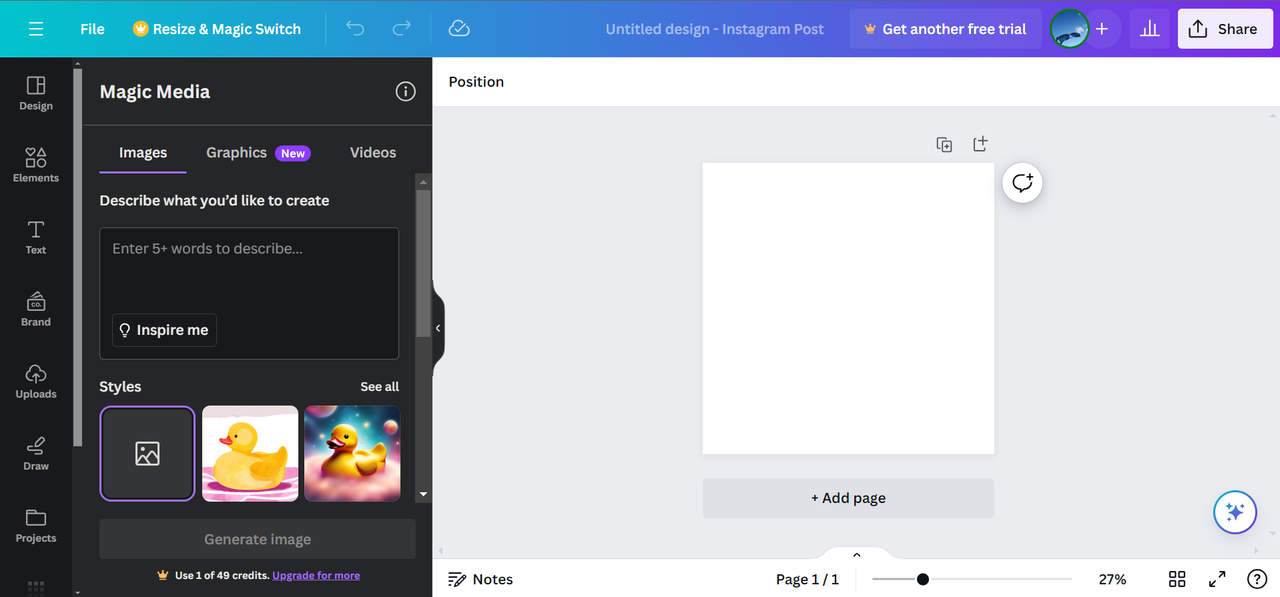Open the help question mark
1280x597 pixels.
point(1257,579)
